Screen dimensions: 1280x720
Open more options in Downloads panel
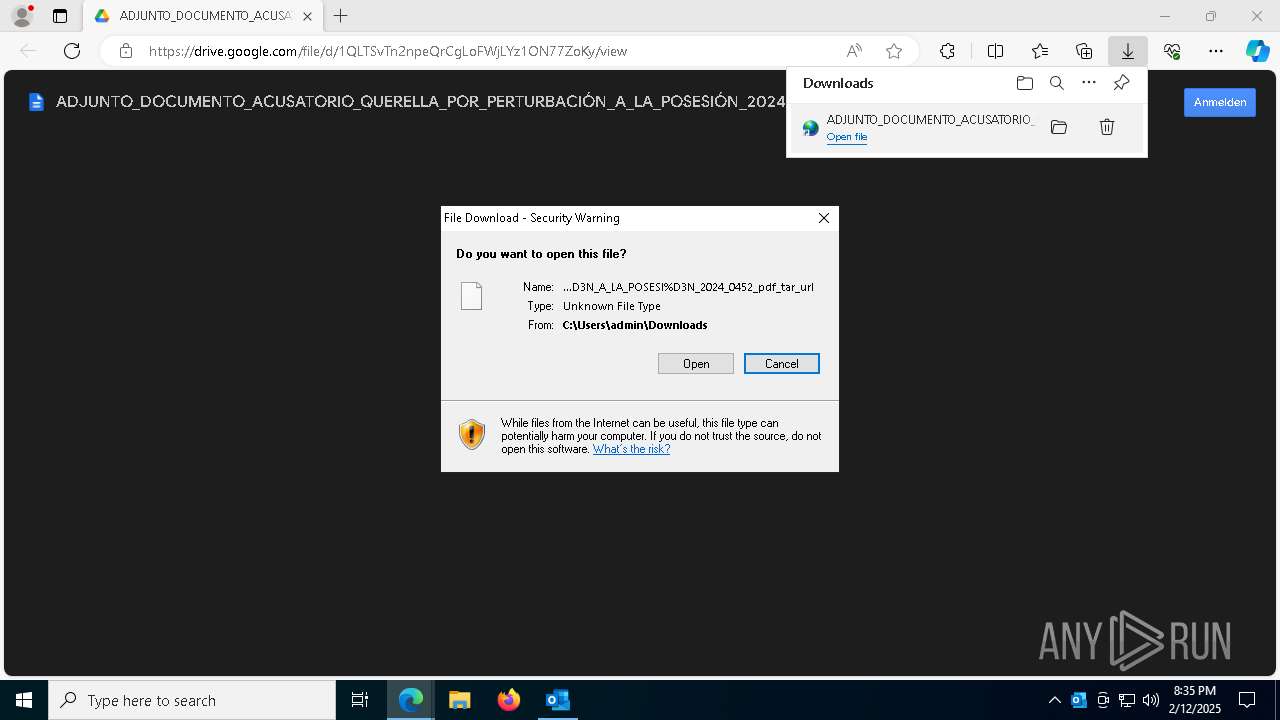1089,83
